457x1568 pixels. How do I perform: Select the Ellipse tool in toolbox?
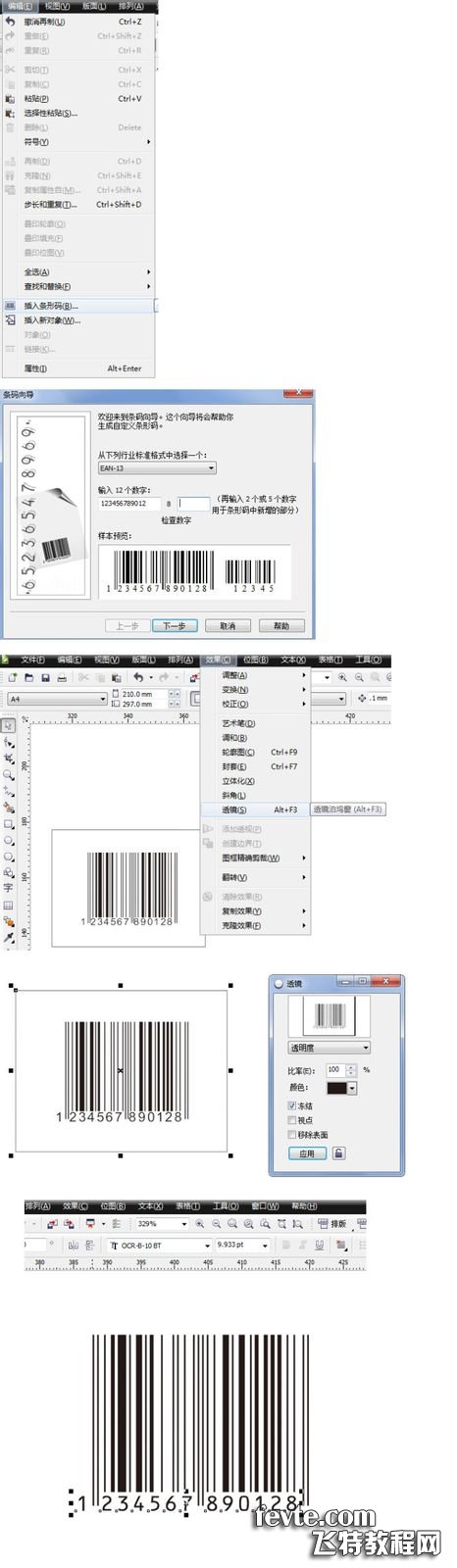click(x=9, y=840)
